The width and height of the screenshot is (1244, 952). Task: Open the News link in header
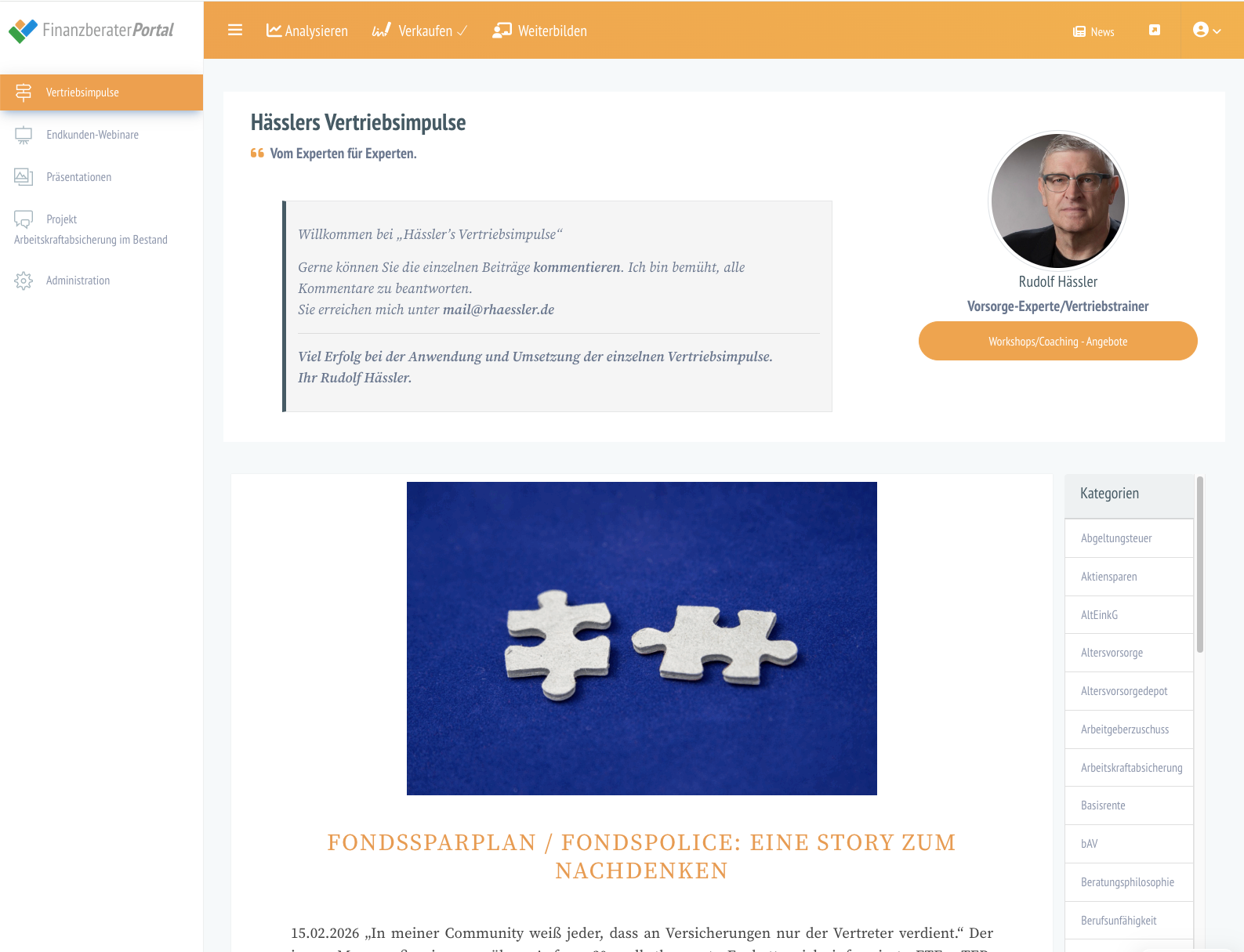coord(1093,31)
